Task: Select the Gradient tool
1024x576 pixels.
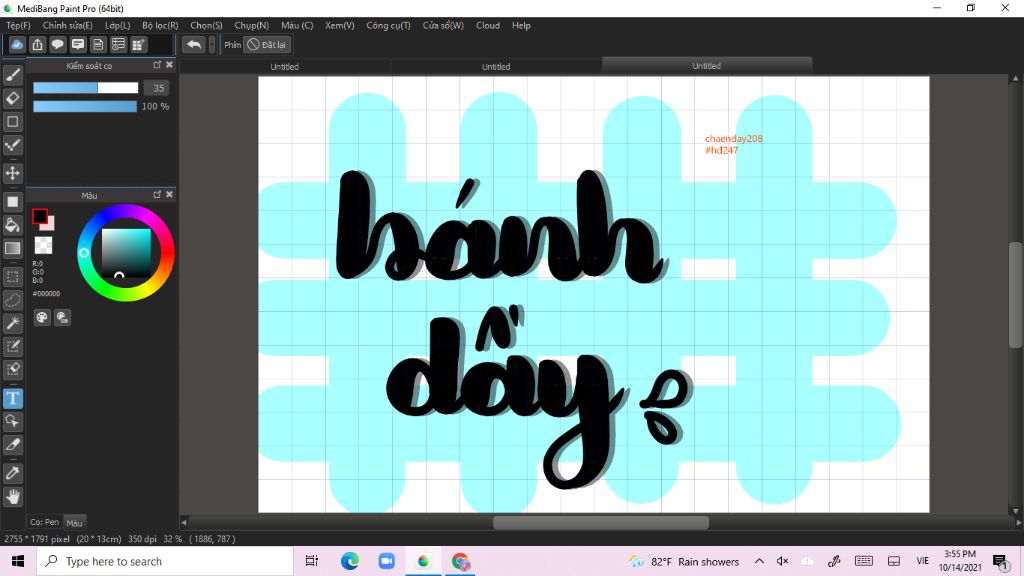Action: 12,248
